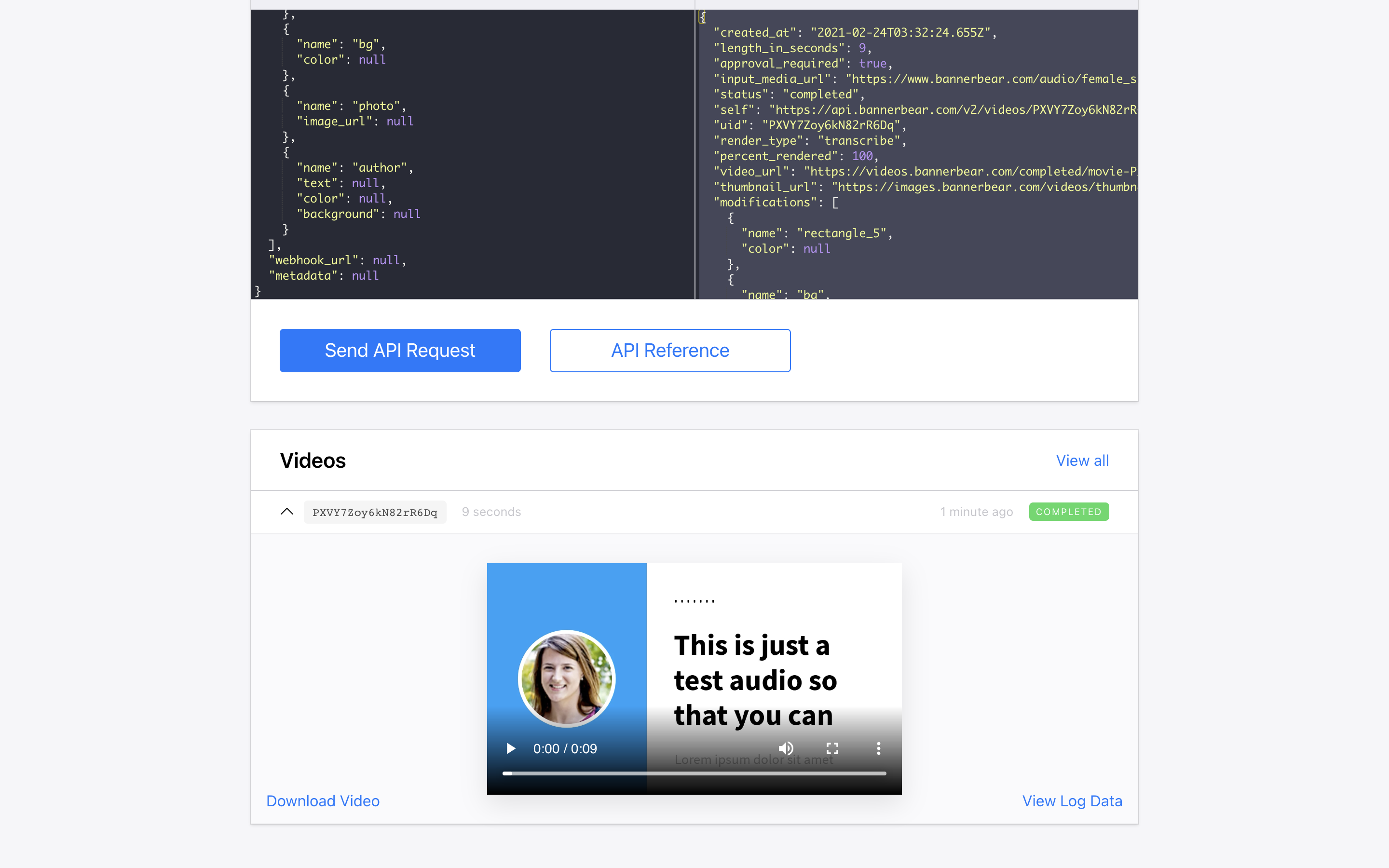Click Send API Request button
Viewport: 1389px width, 868px height.
coord(400,350)
